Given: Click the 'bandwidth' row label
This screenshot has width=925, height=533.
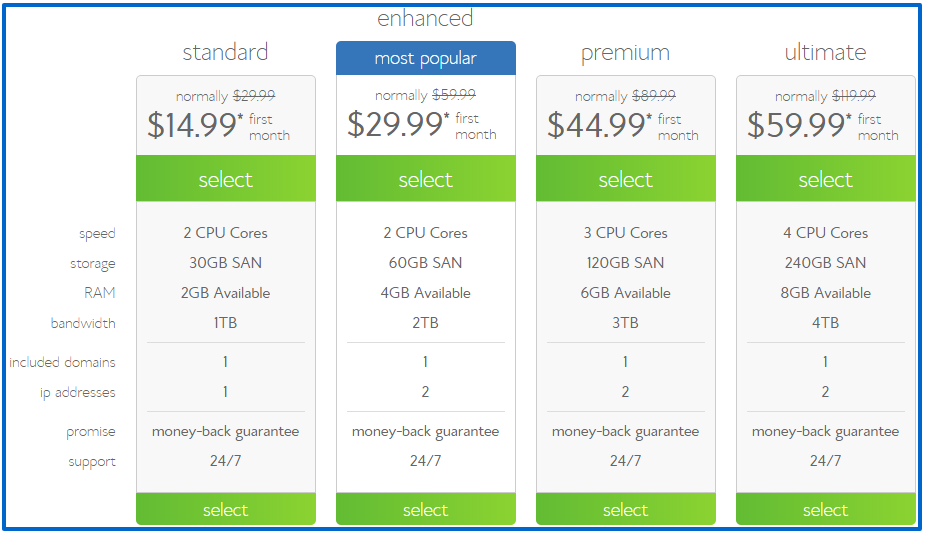Looking at the screenshot, I should [83, 323].
